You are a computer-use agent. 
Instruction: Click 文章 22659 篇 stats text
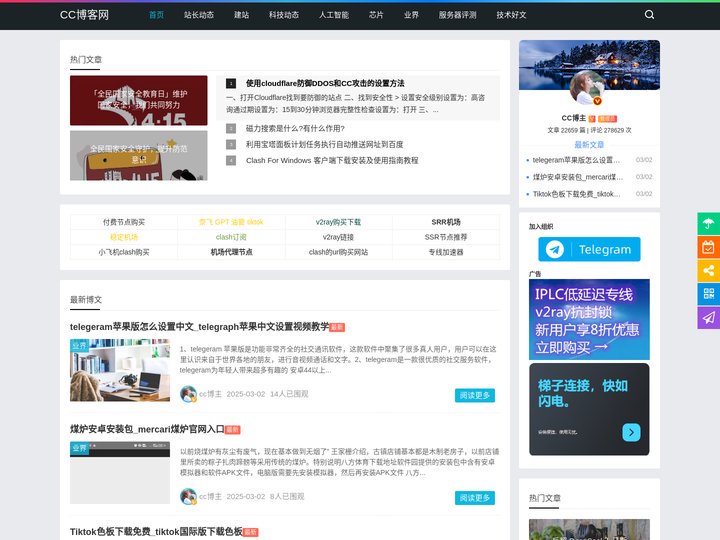tap(566, 130)
